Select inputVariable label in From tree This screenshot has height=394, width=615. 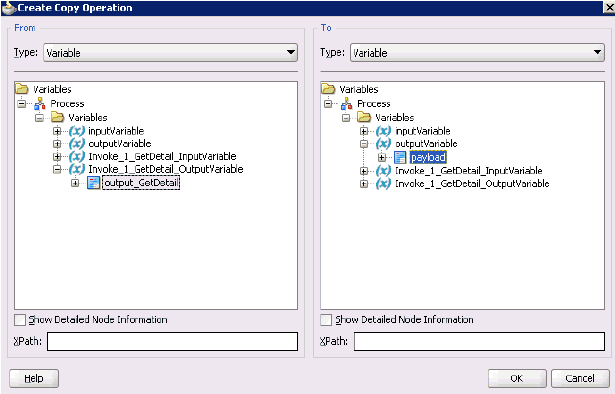(116, 131)
